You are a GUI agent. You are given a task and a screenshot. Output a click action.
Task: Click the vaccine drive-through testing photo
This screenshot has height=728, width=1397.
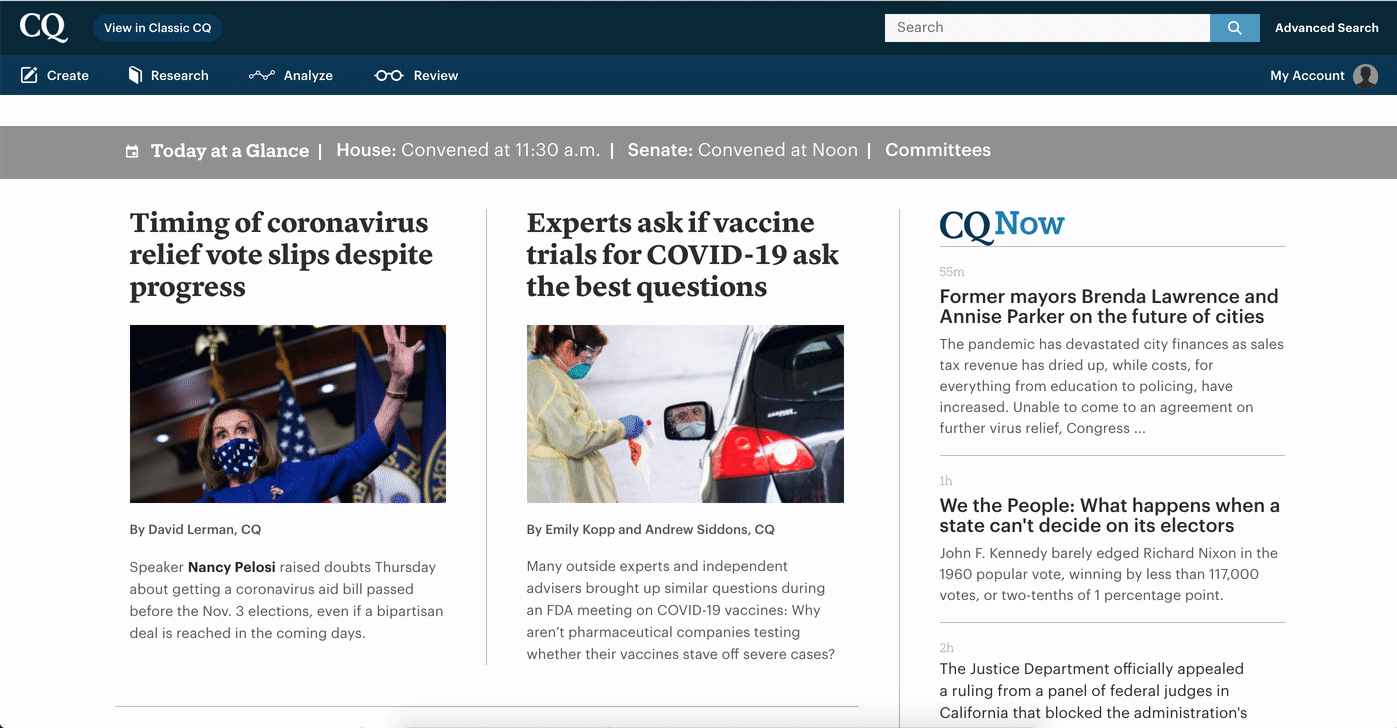click(685, 414)
